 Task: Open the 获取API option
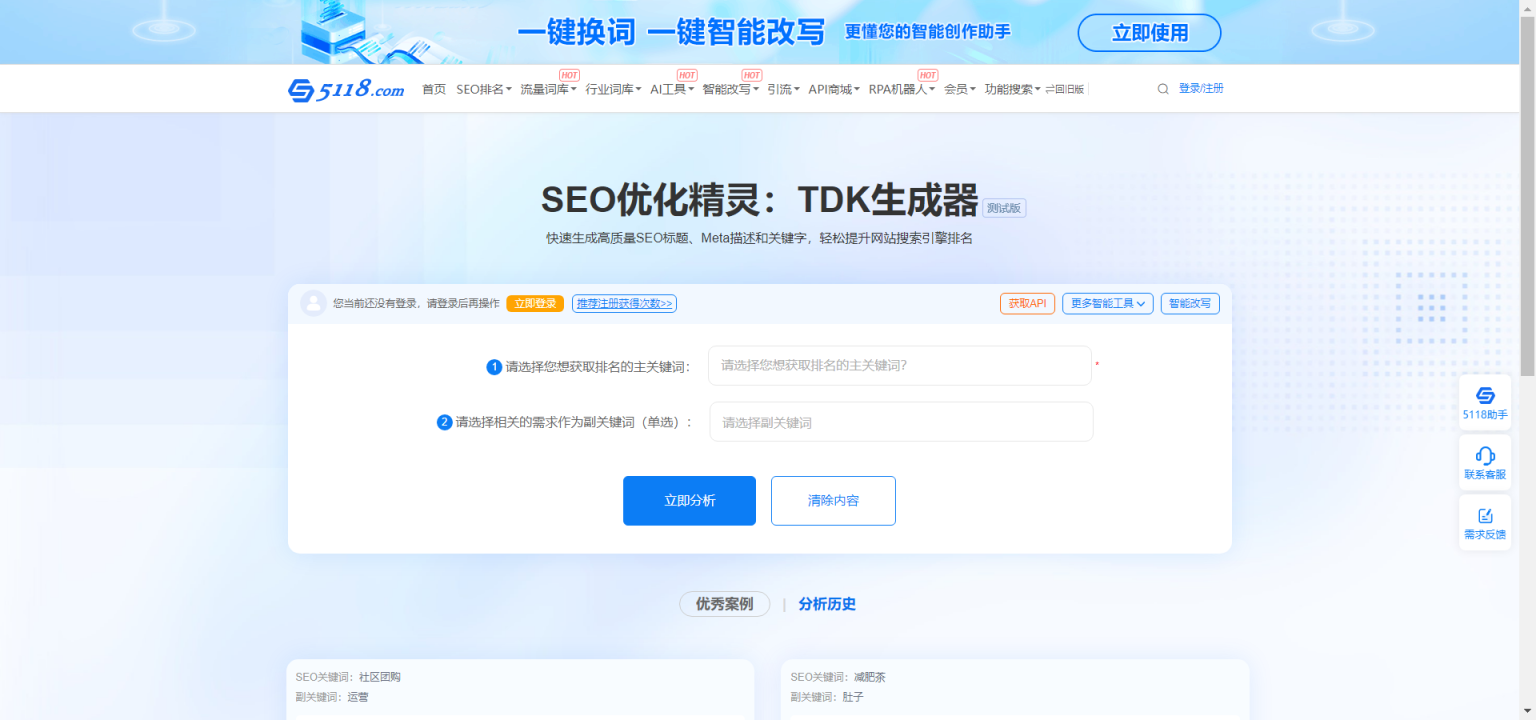point(1027,303)
